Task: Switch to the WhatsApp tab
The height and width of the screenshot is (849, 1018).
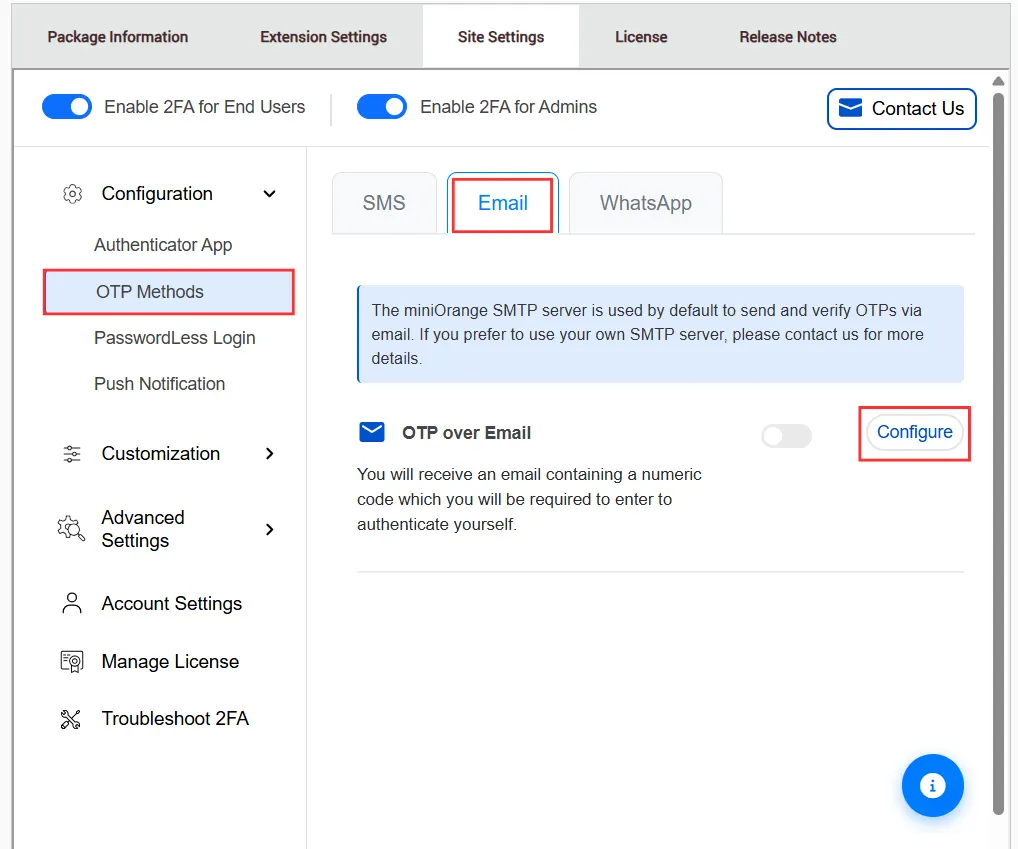Action: (x=645, y=203)
